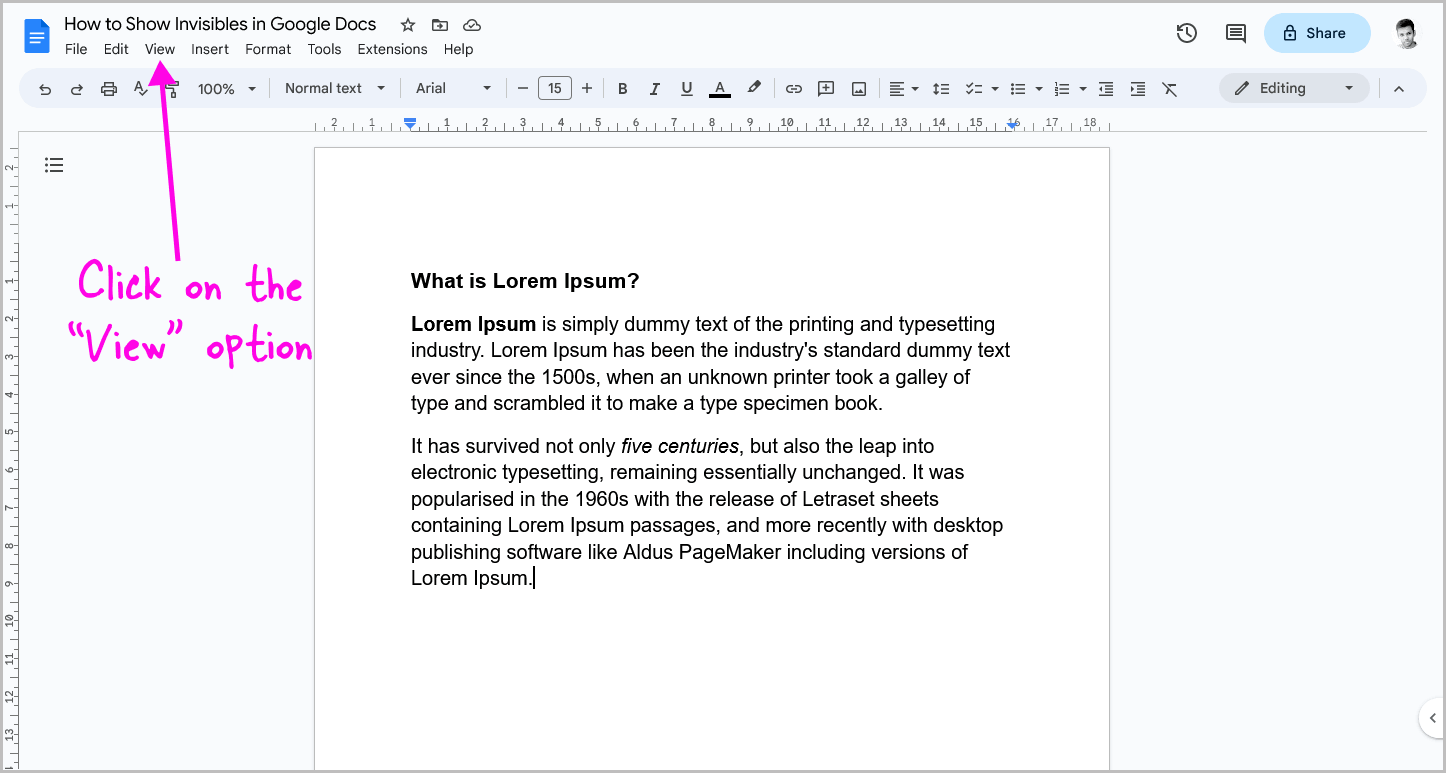Click inside the font size field
1446x773 pixels.
coord(555,88)
